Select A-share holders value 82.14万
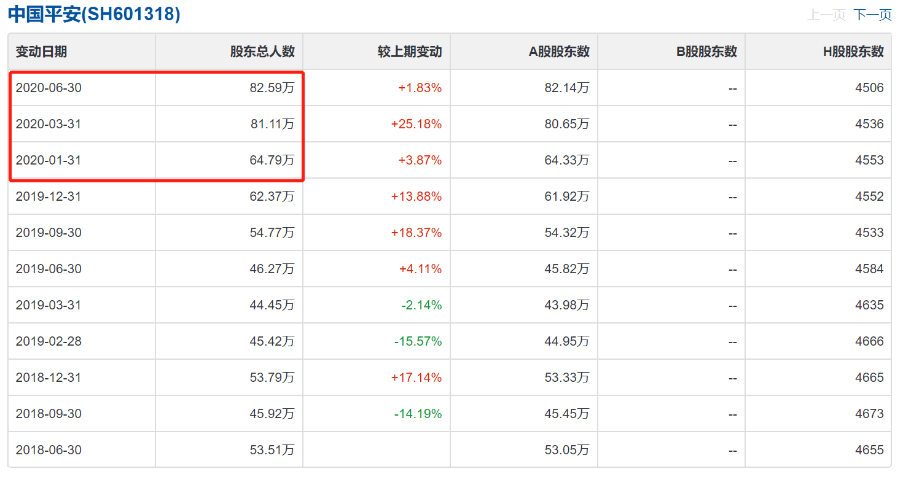This screenshot has width=903, height=477. pos(567,88)
